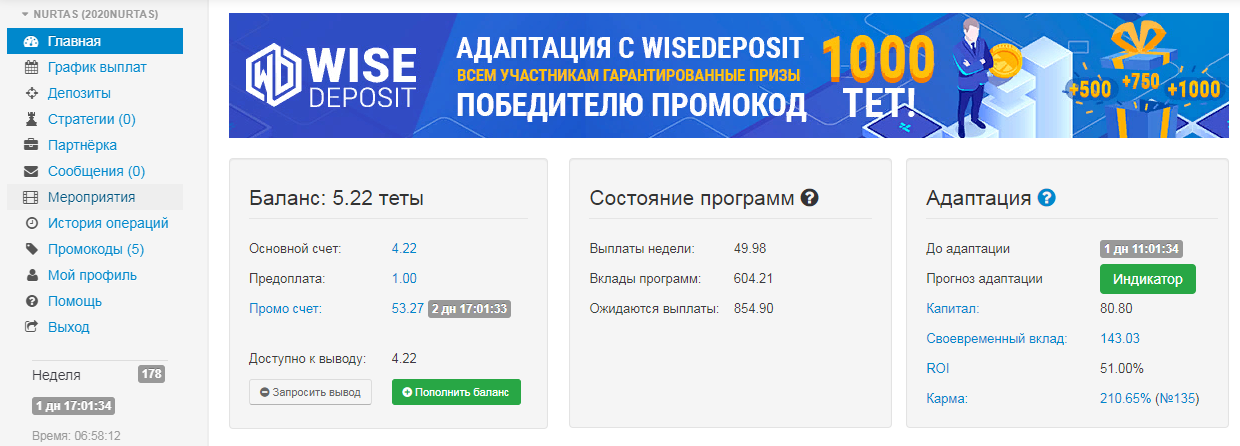Click the Мероприятия film icon
Screen dimensions: 1240x446
31,198
